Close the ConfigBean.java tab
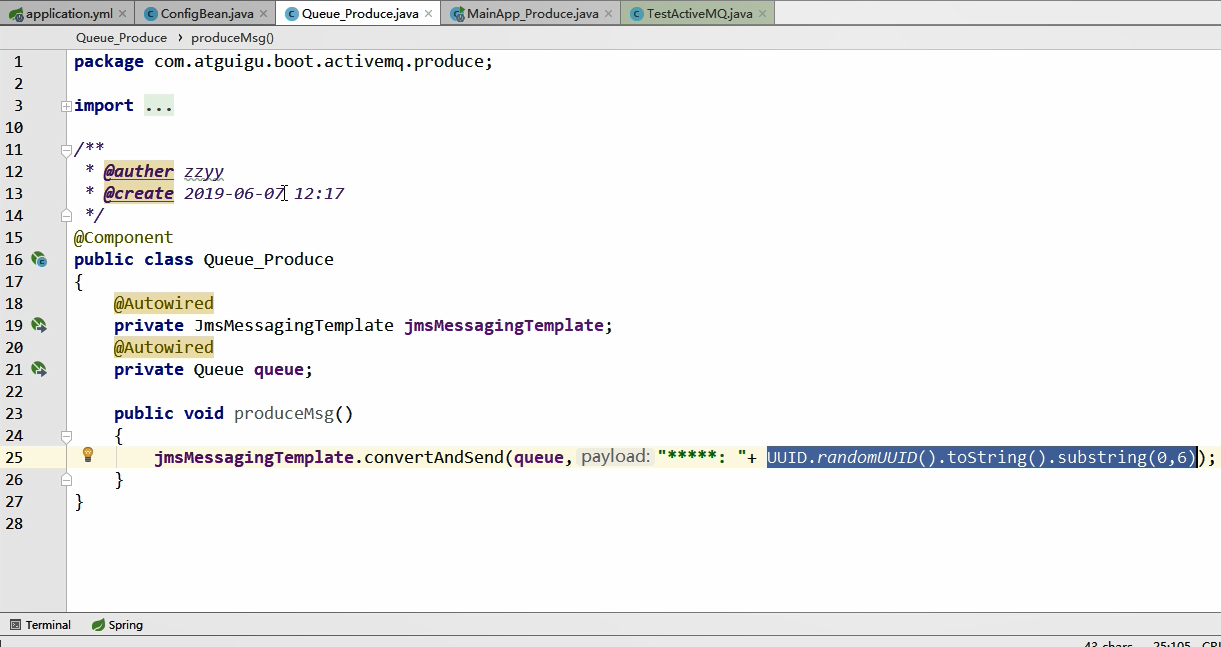 263,14
